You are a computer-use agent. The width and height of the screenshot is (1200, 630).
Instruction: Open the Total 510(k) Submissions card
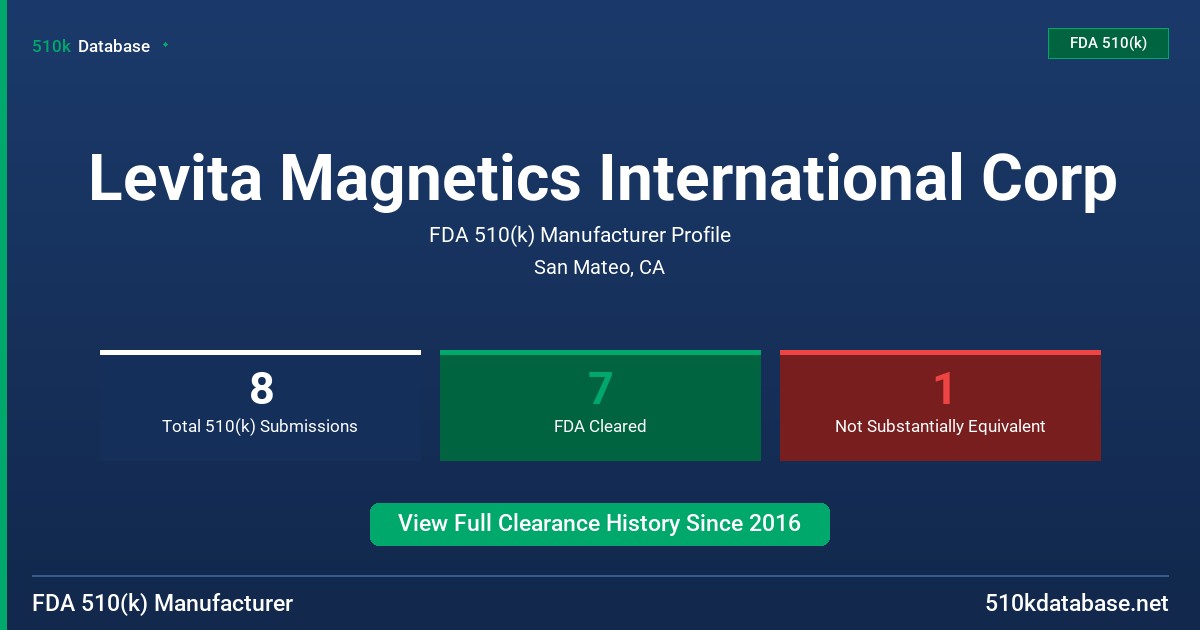pos(260,406)
